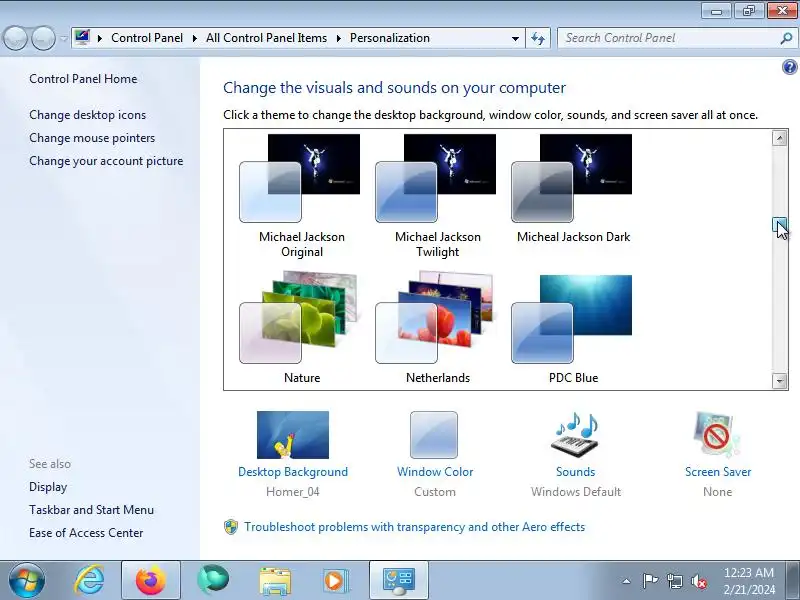Select the Michael Jackson Twilight theme

pos(437,196)
